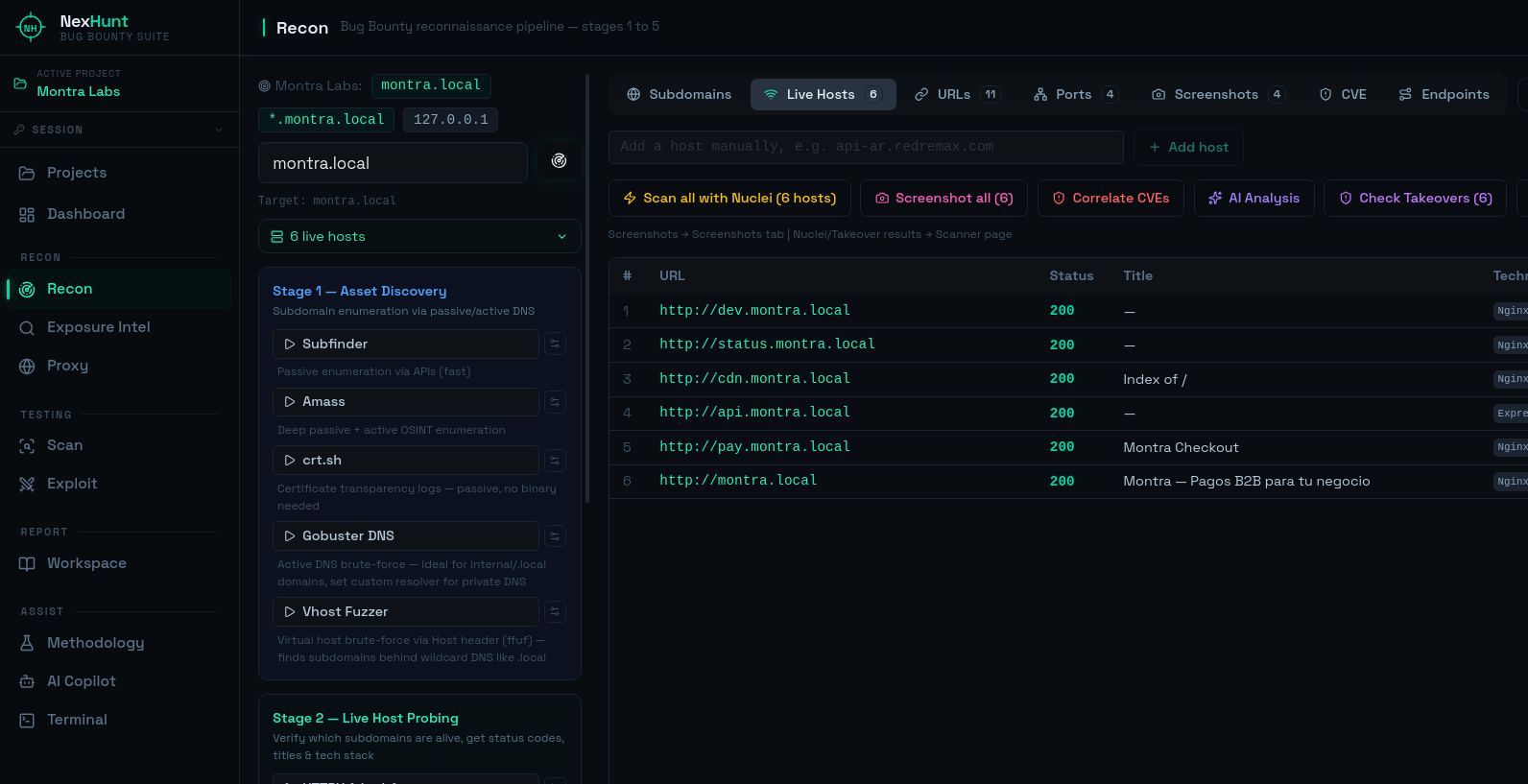Open settings for Vhost Fuzzer tool
Viewport: 1528px width, 784px height.
[555, 612]
